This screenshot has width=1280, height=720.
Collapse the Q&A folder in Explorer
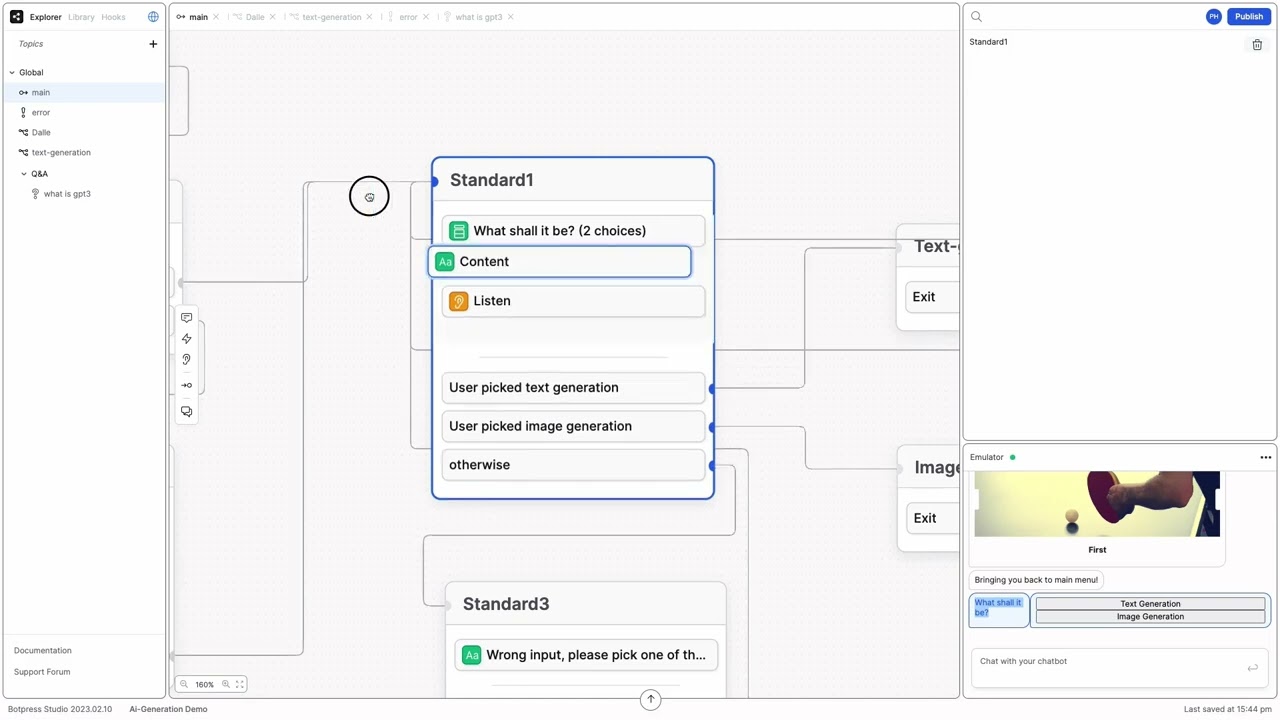coord(24,174)
